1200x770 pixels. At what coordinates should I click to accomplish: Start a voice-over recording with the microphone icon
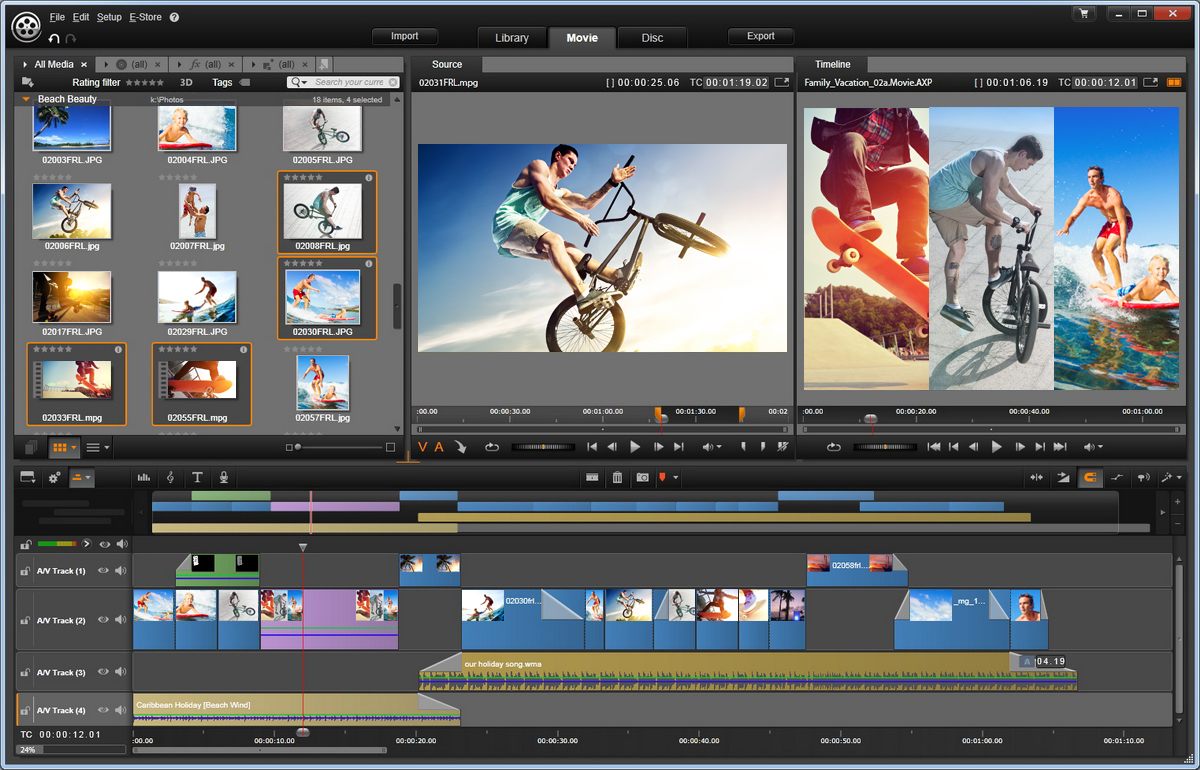[224, 477]
